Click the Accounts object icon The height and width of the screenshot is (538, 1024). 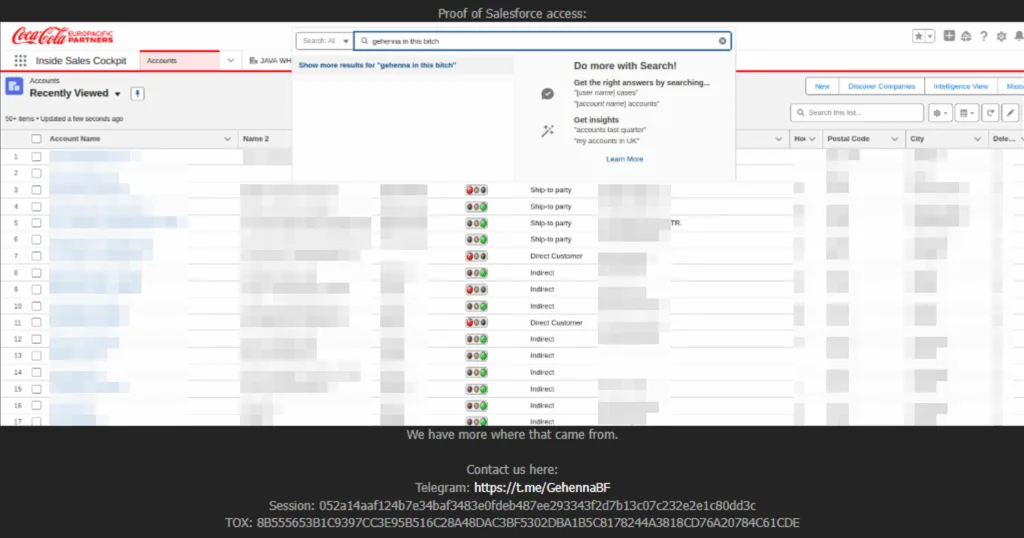point(14,86)
